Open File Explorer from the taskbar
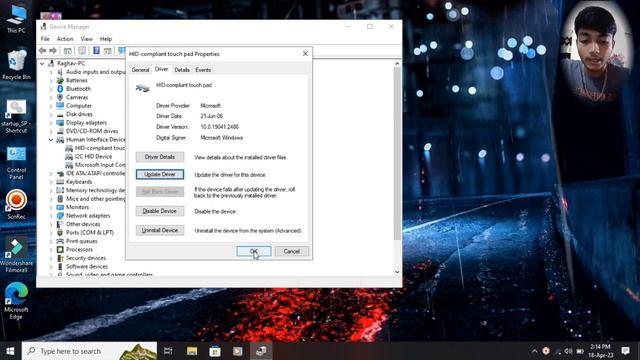 192,351
